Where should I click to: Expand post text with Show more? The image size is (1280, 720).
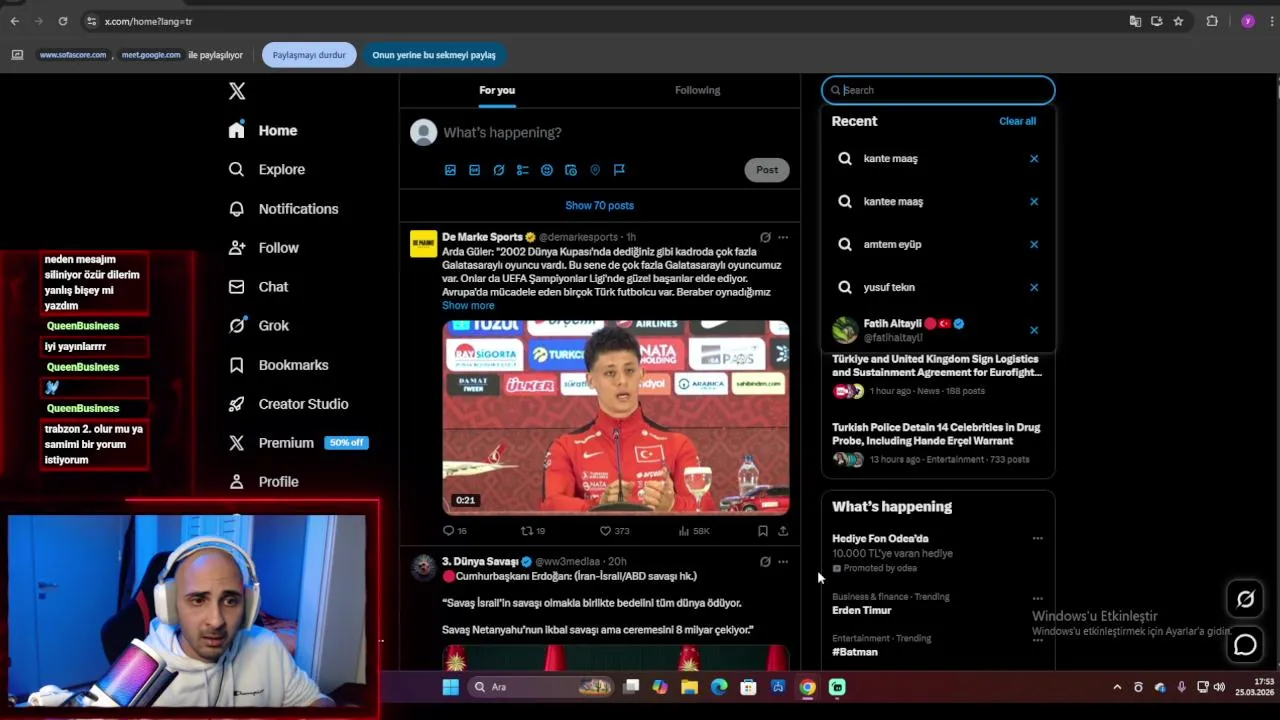[x=468, y=305]
